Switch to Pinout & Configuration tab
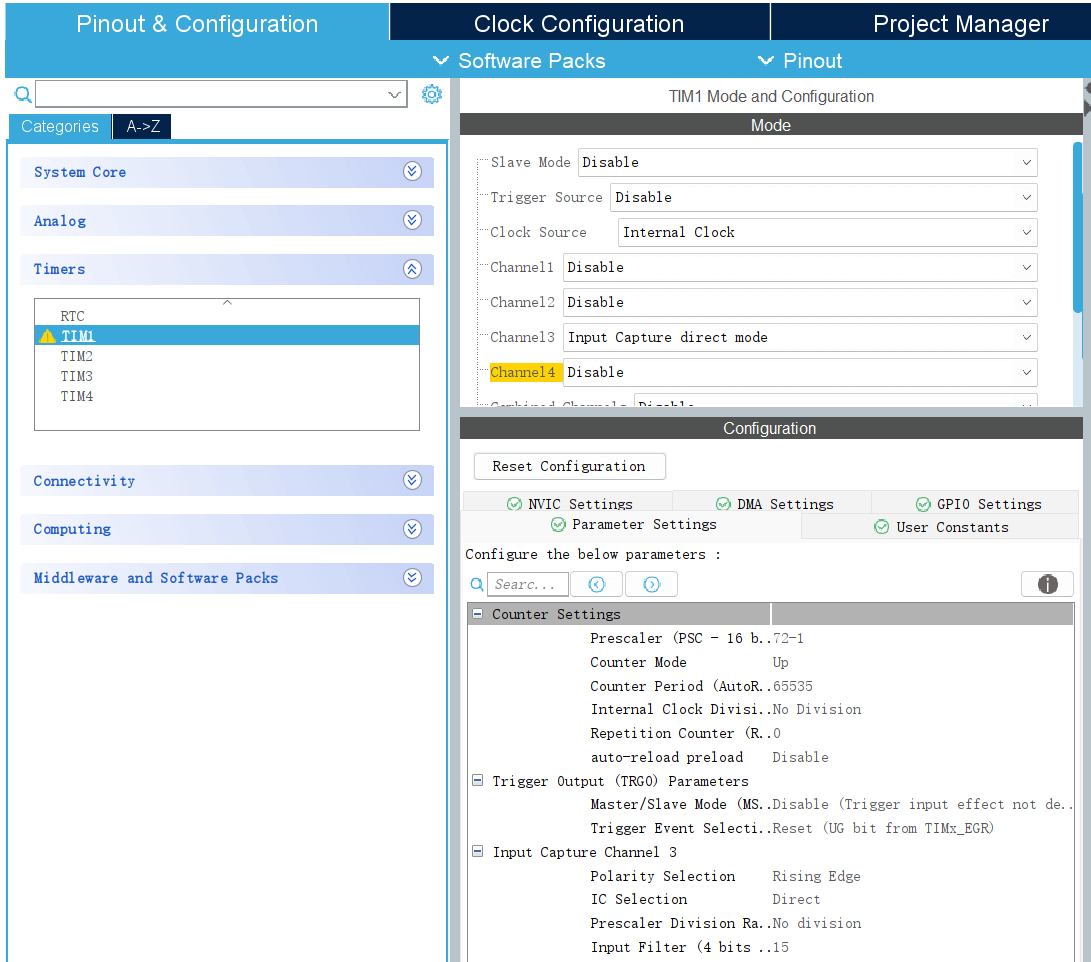 197,23
